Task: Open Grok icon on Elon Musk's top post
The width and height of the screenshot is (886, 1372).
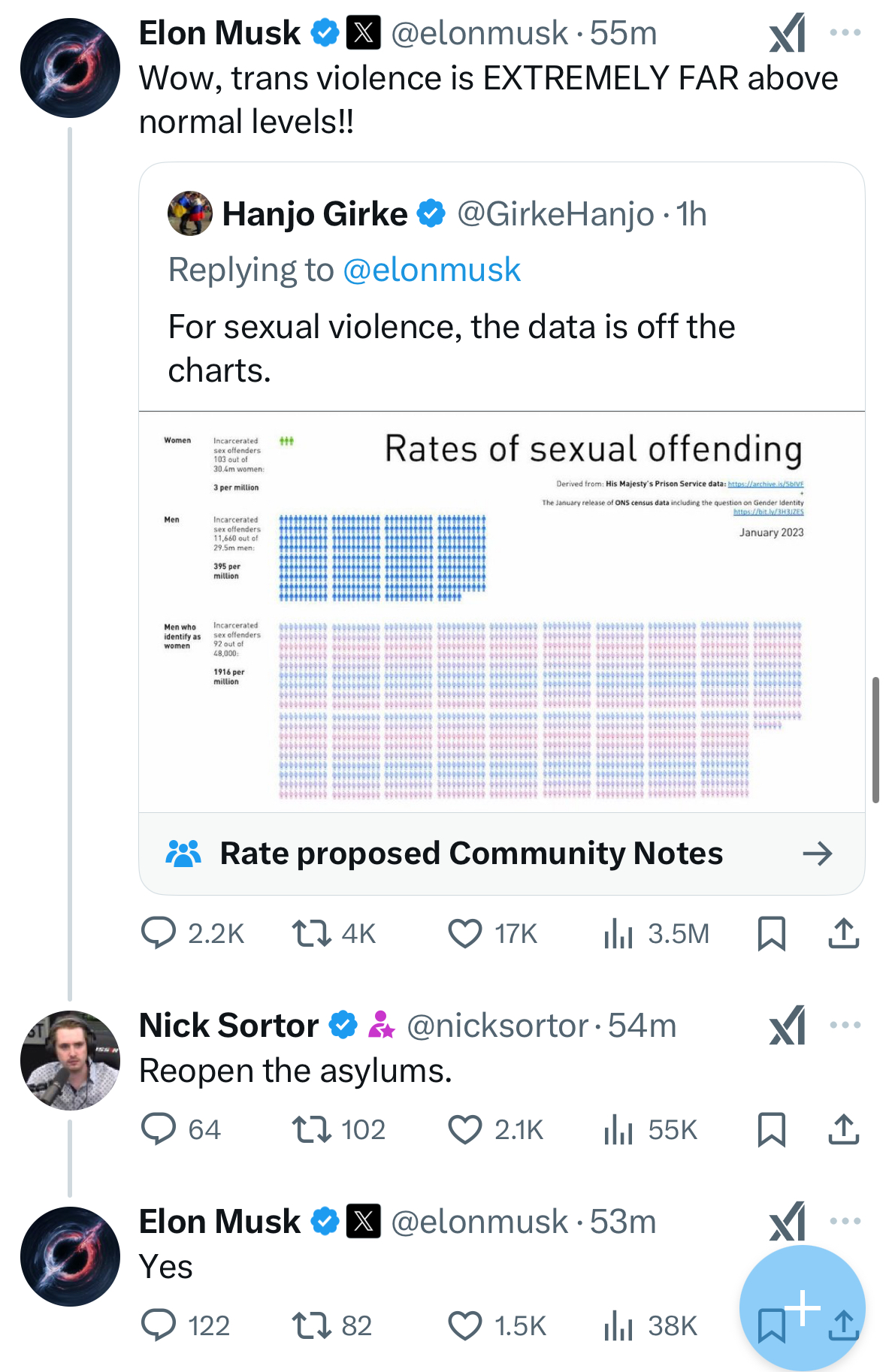Action: pos(788,33)
